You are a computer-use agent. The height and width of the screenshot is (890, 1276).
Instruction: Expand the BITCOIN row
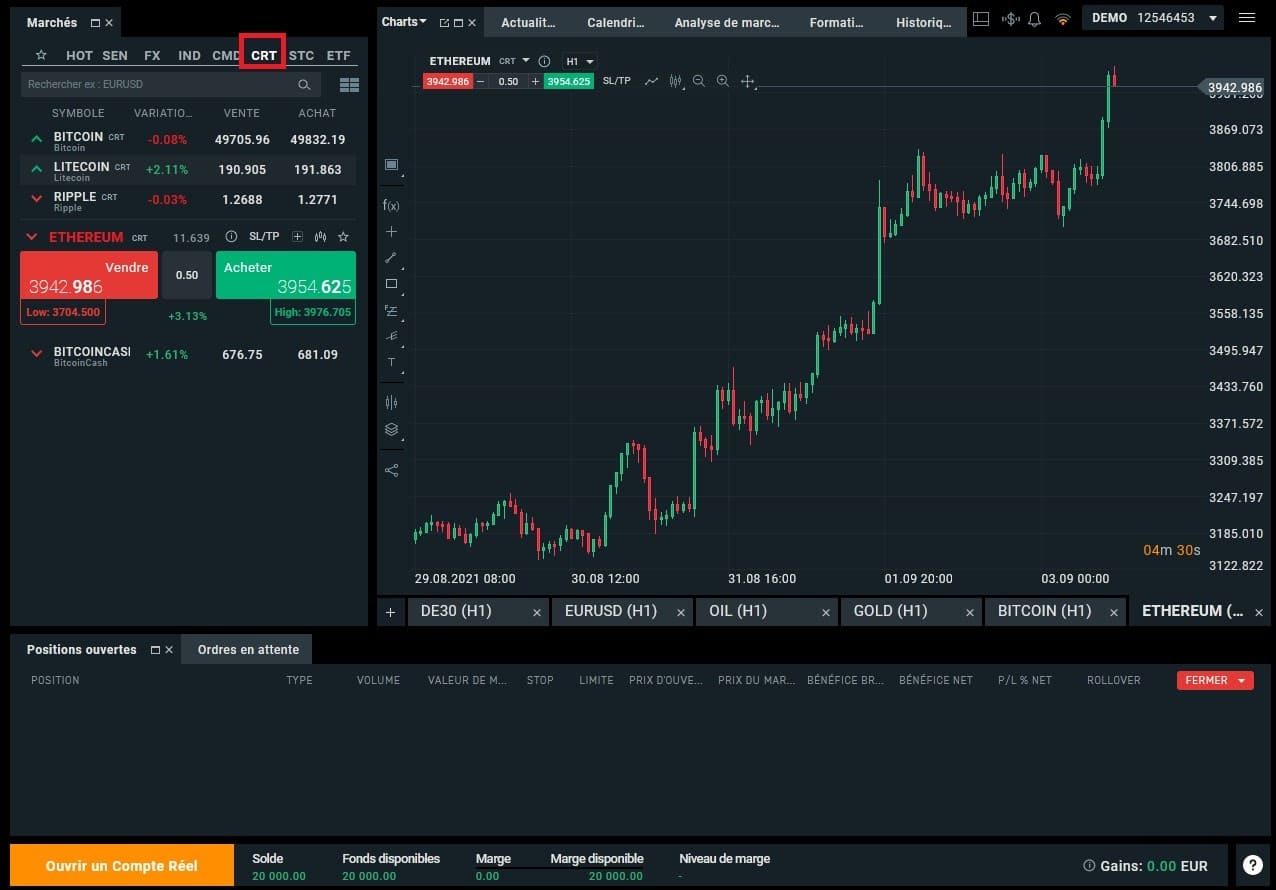pyautogui.click(x=37, y=139)
